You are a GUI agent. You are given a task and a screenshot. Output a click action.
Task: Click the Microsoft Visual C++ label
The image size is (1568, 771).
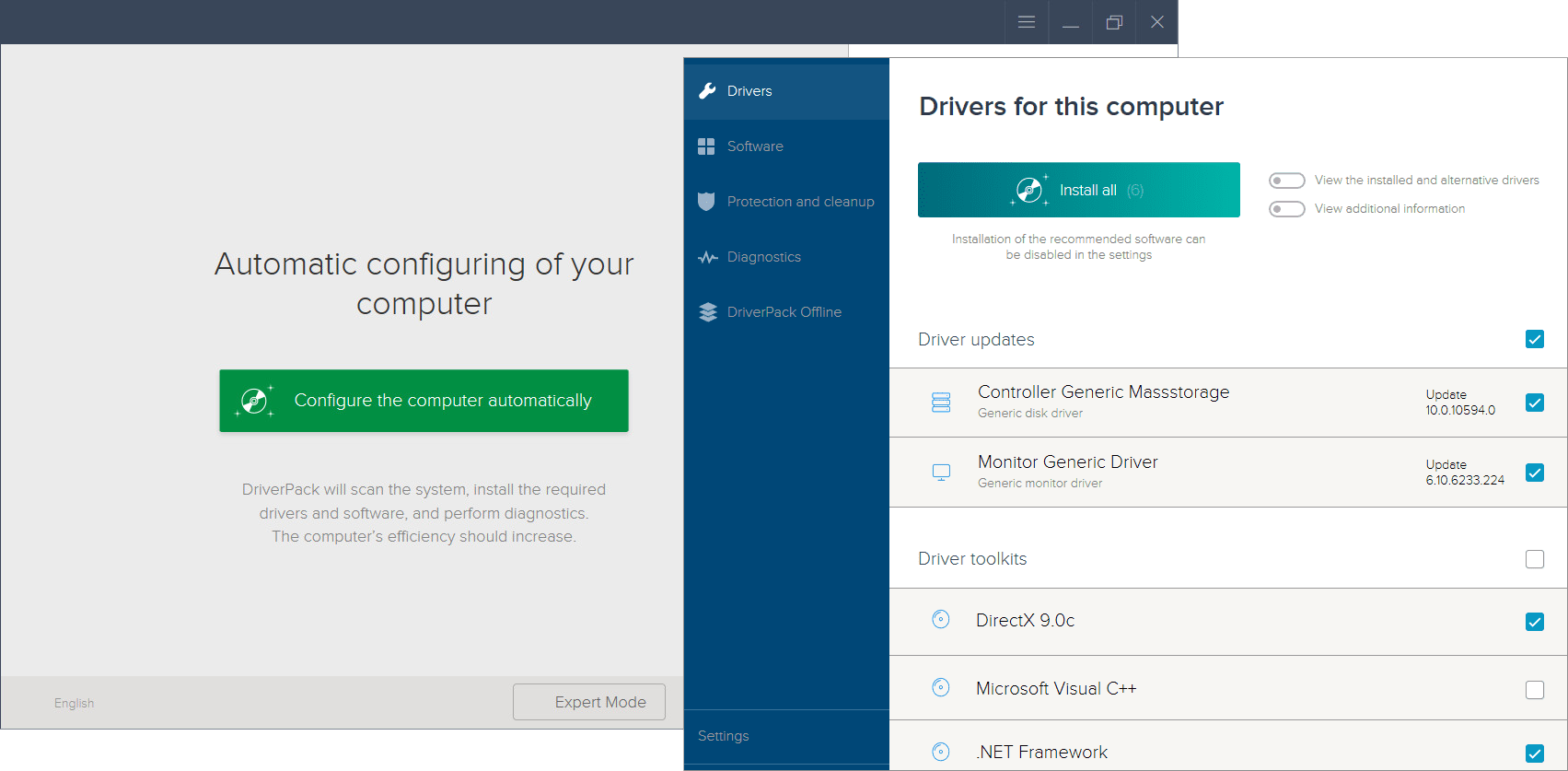(1056, 688)
